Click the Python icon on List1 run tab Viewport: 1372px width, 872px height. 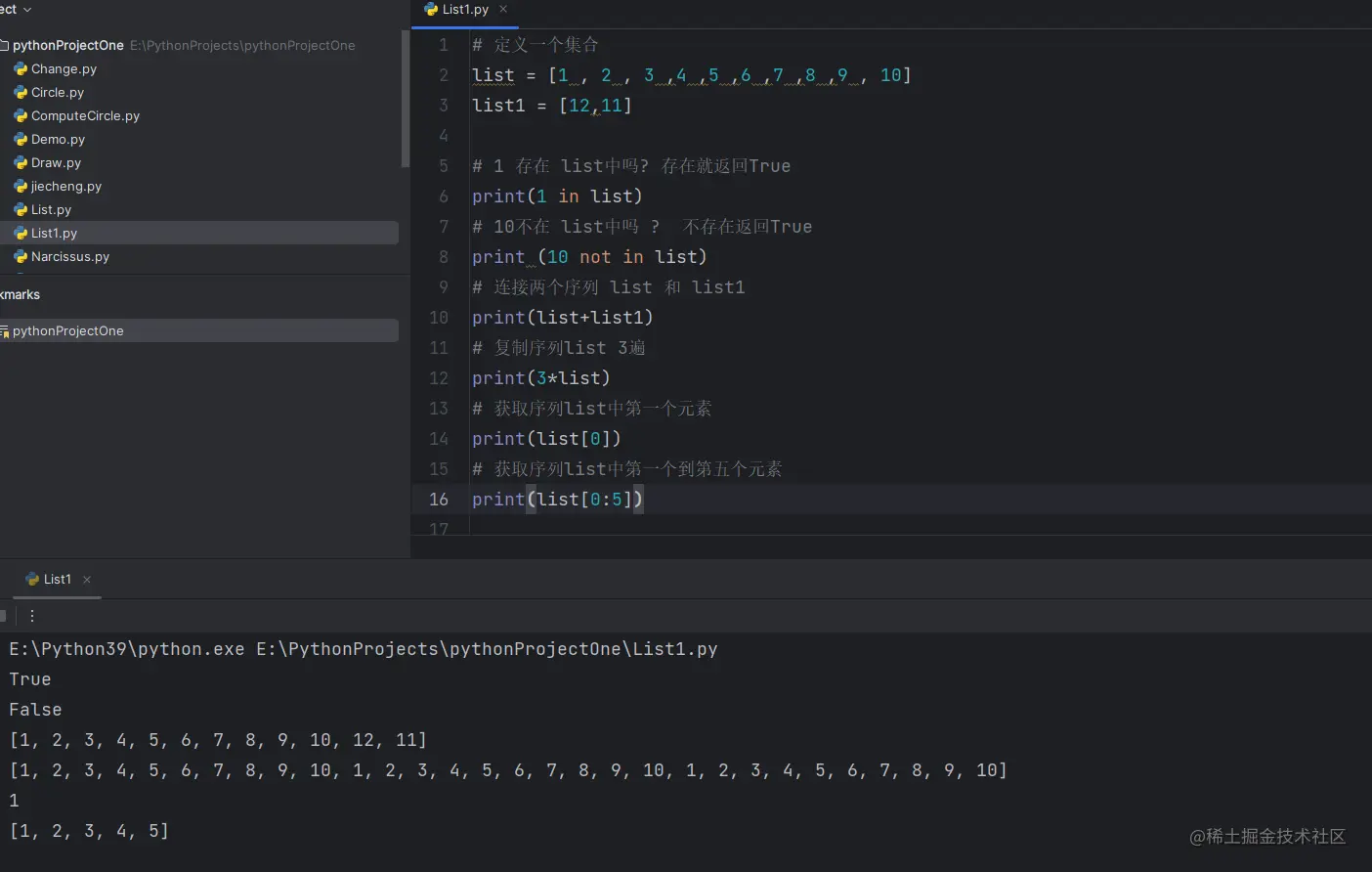pos(32,580)
